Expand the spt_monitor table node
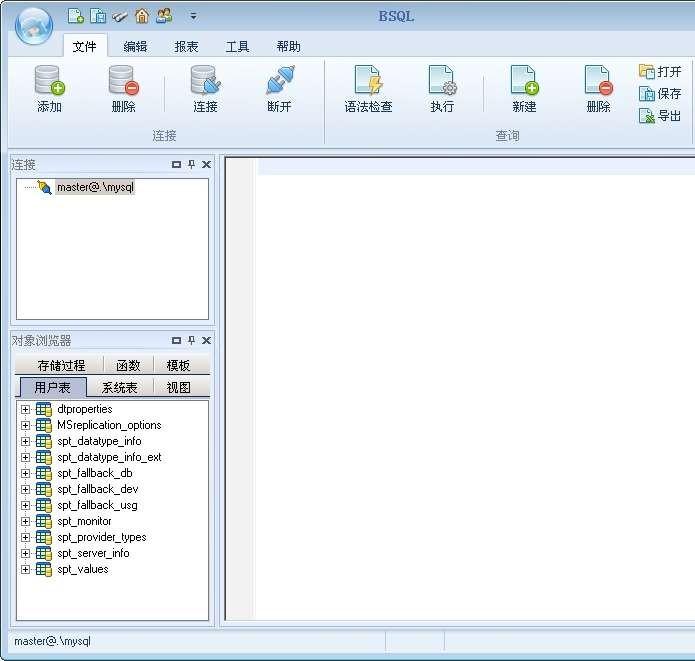This screenshot has width=695, height=661. pos(25,521)
